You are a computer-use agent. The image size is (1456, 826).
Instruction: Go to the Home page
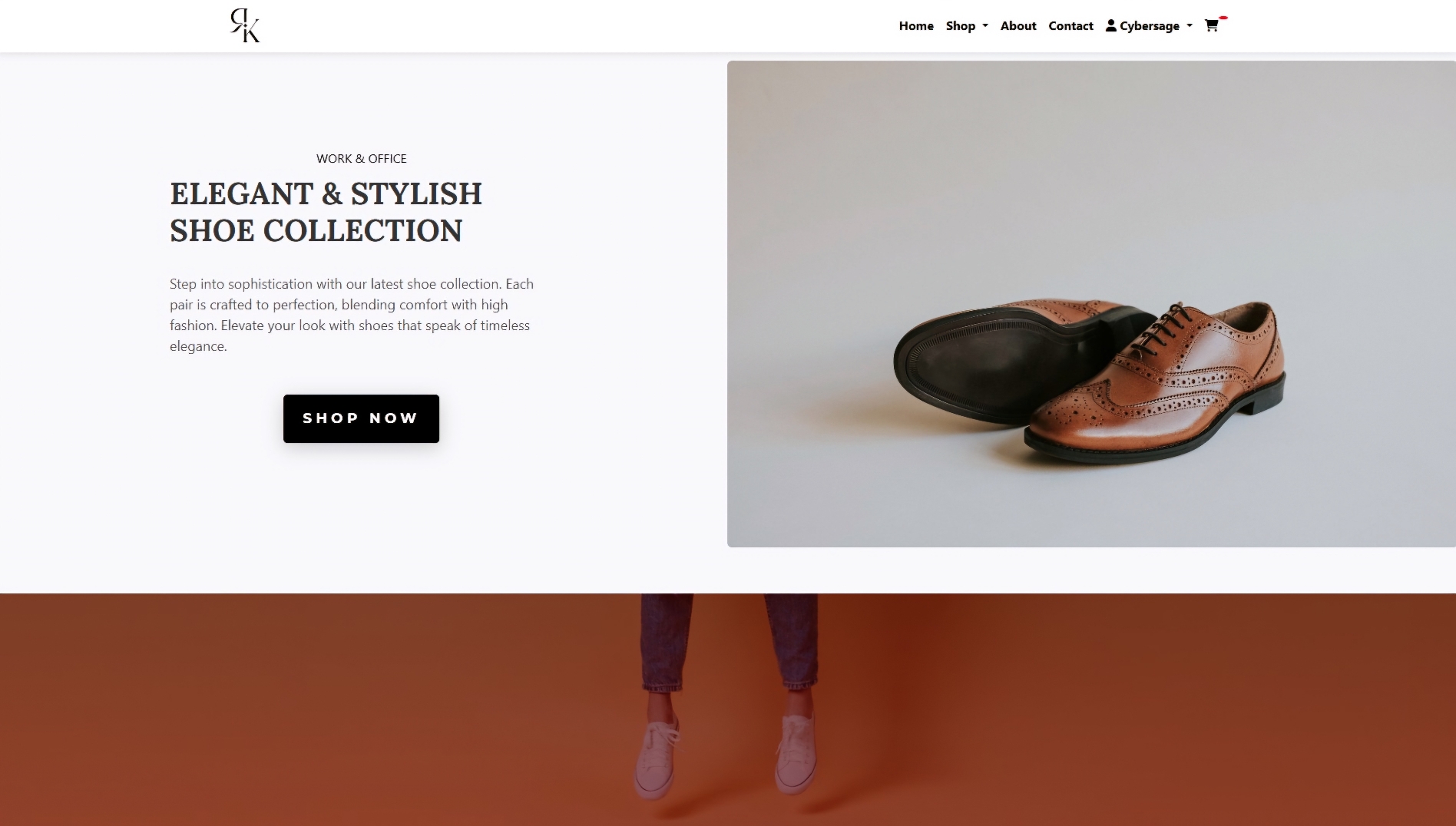point(916,26)
